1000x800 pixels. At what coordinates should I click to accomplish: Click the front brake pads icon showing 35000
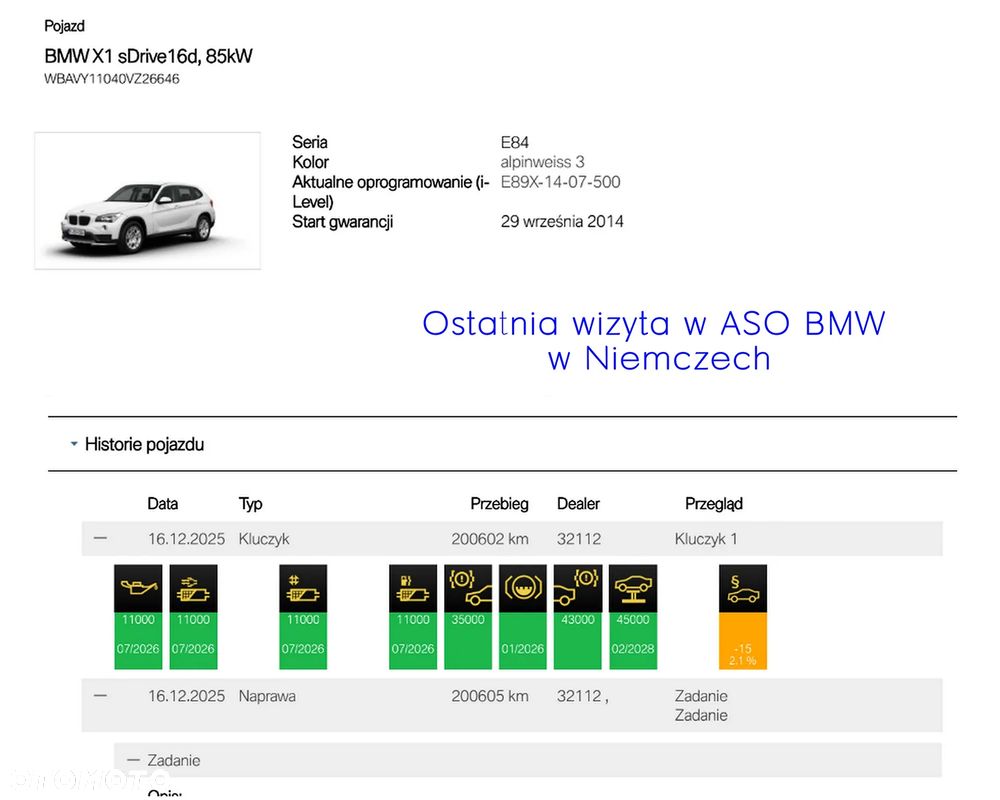468,588
